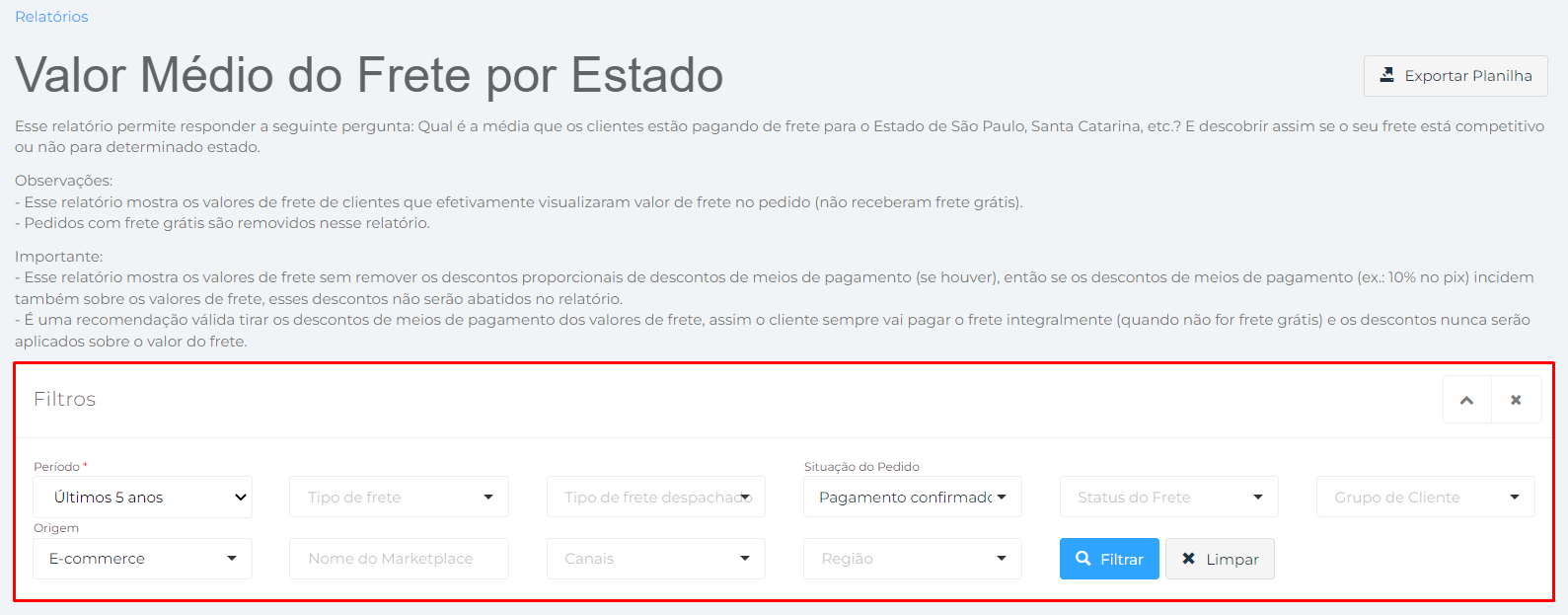Expand the Canais dropdown

coord(656,559)
